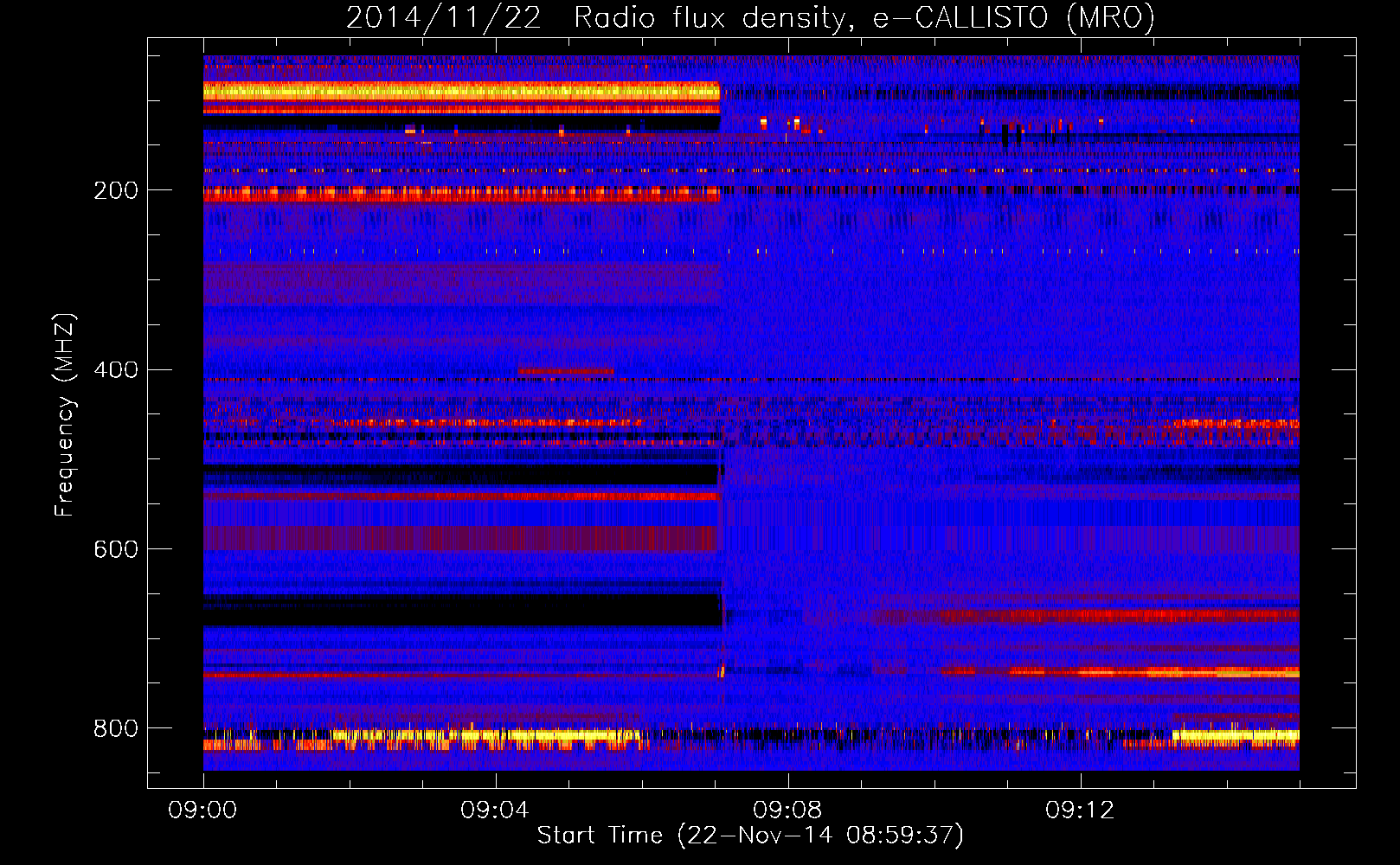Click the short red streak near 400 MHz
Image resolution: width=1400 pixels, height=865 pixels.
point(566,371)
